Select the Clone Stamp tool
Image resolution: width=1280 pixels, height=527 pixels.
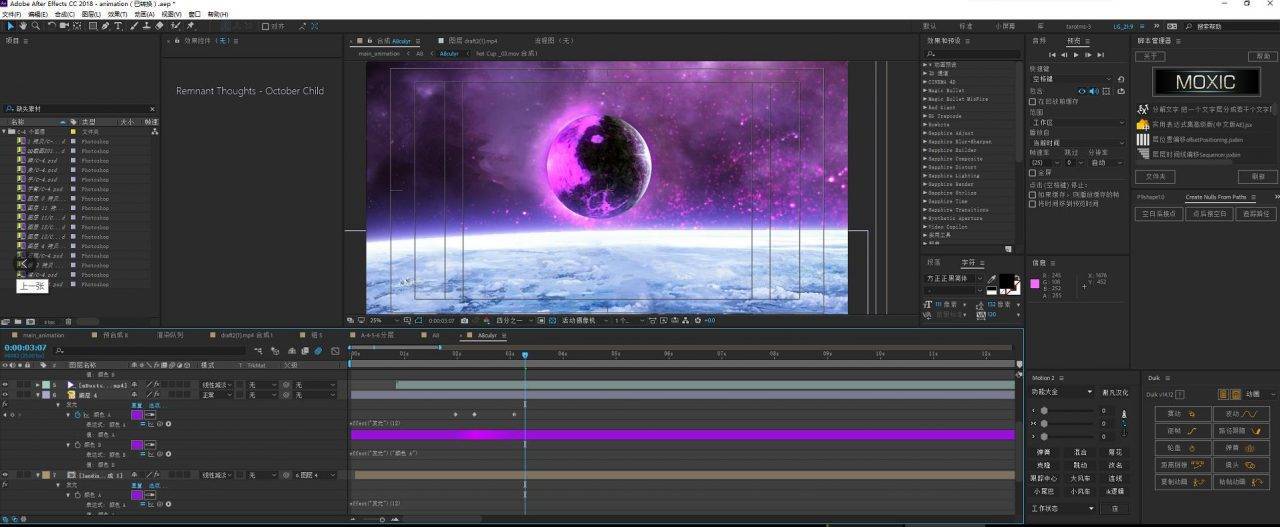click(x=146, y=26)
